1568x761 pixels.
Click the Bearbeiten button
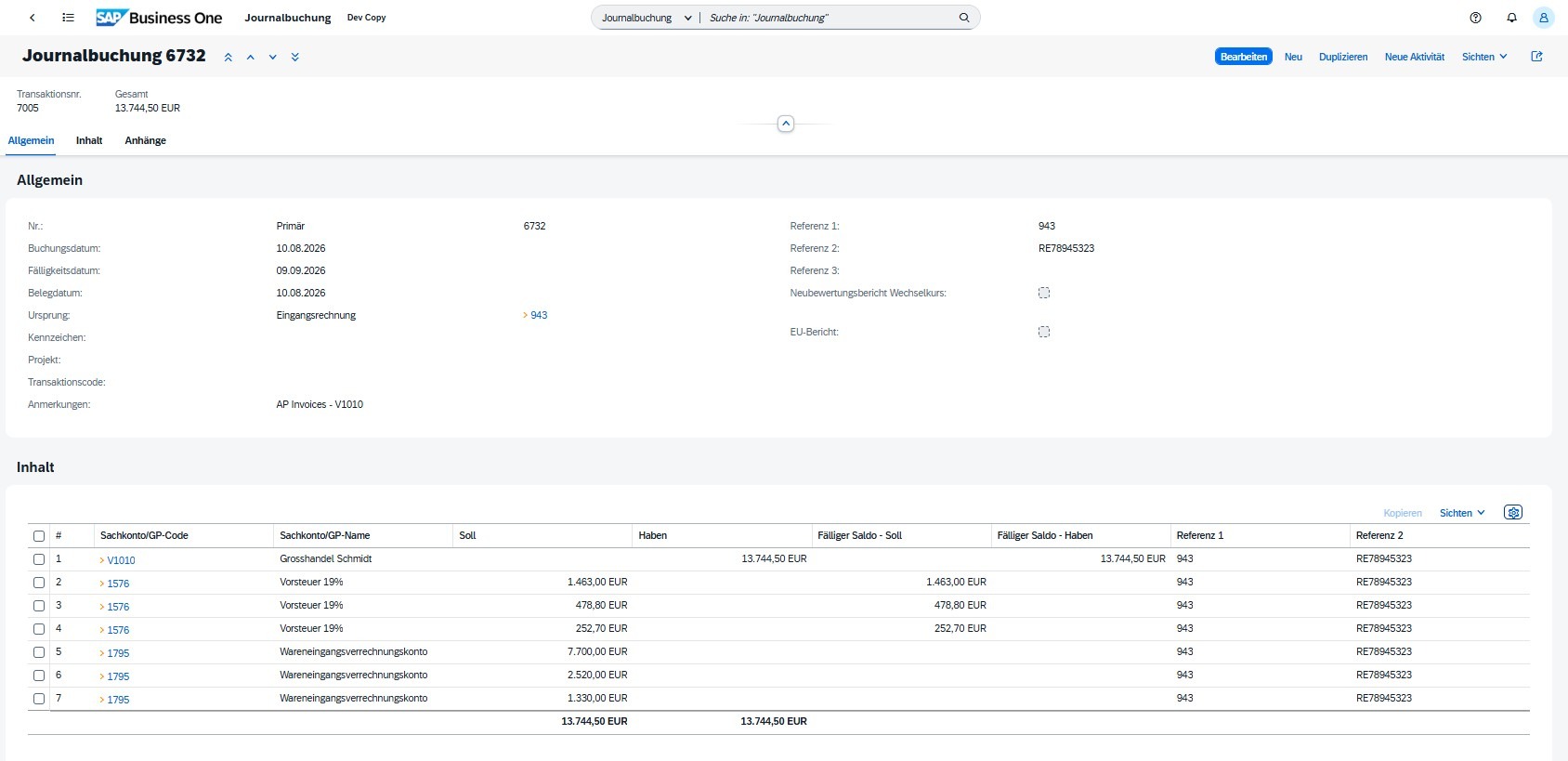click(1244, 57)
